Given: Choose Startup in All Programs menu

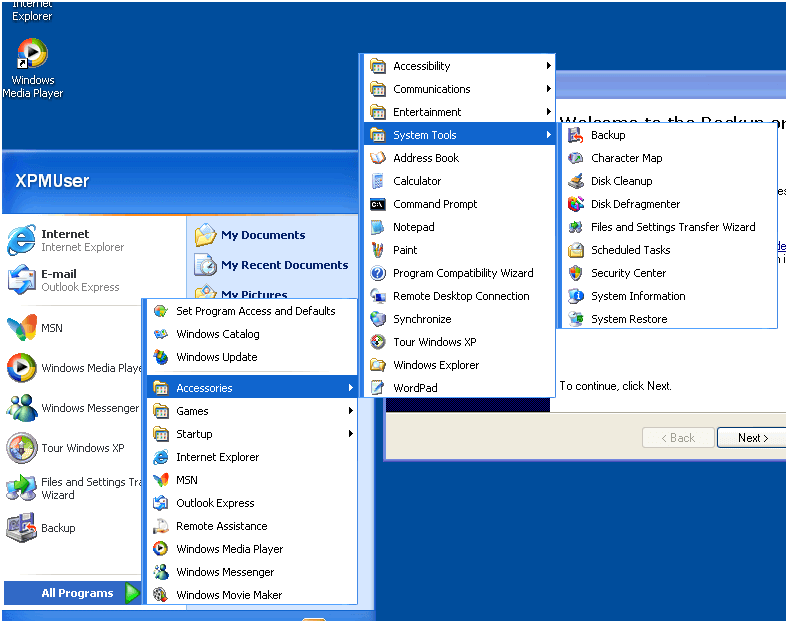Looking at the screenshot, I should pyautogui.click(x=252, y=434).
